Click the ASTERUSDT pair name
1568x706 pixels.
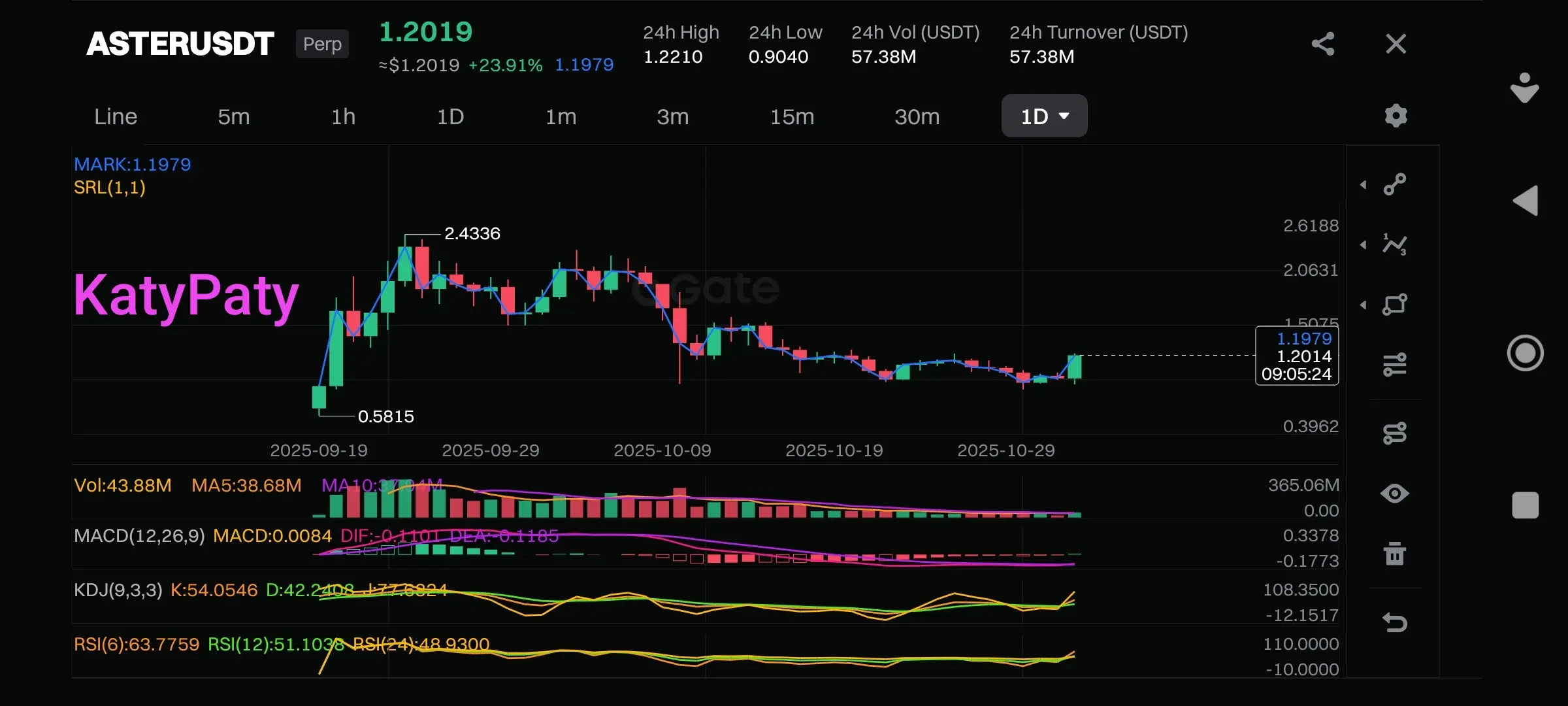[180, 44]
